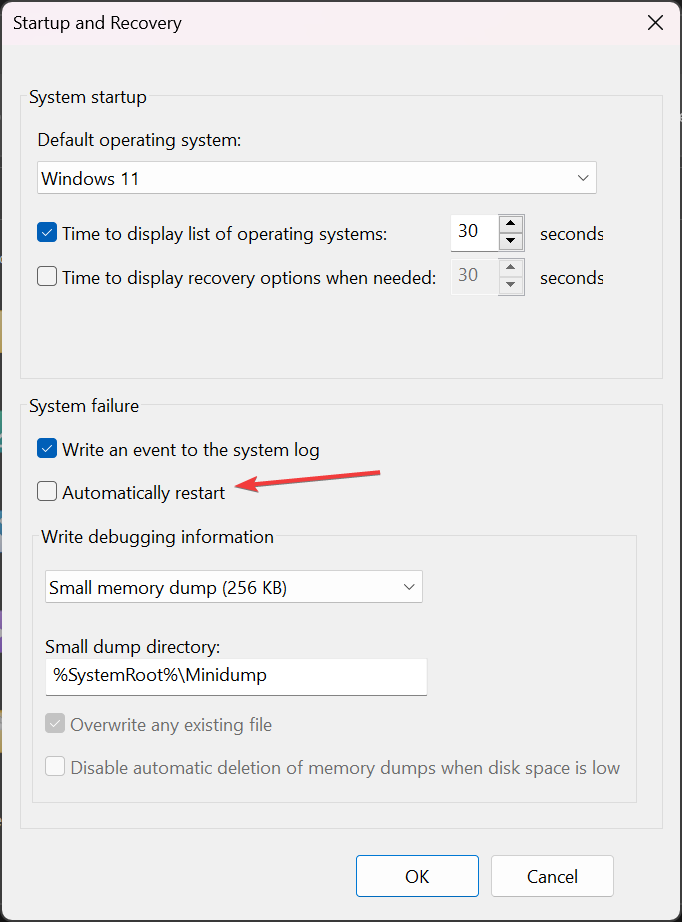Viewport: 682px width, 922px height.
Task: Click the Windows 11 dropdown chevron arrow
Action: (x=583, y=178)
